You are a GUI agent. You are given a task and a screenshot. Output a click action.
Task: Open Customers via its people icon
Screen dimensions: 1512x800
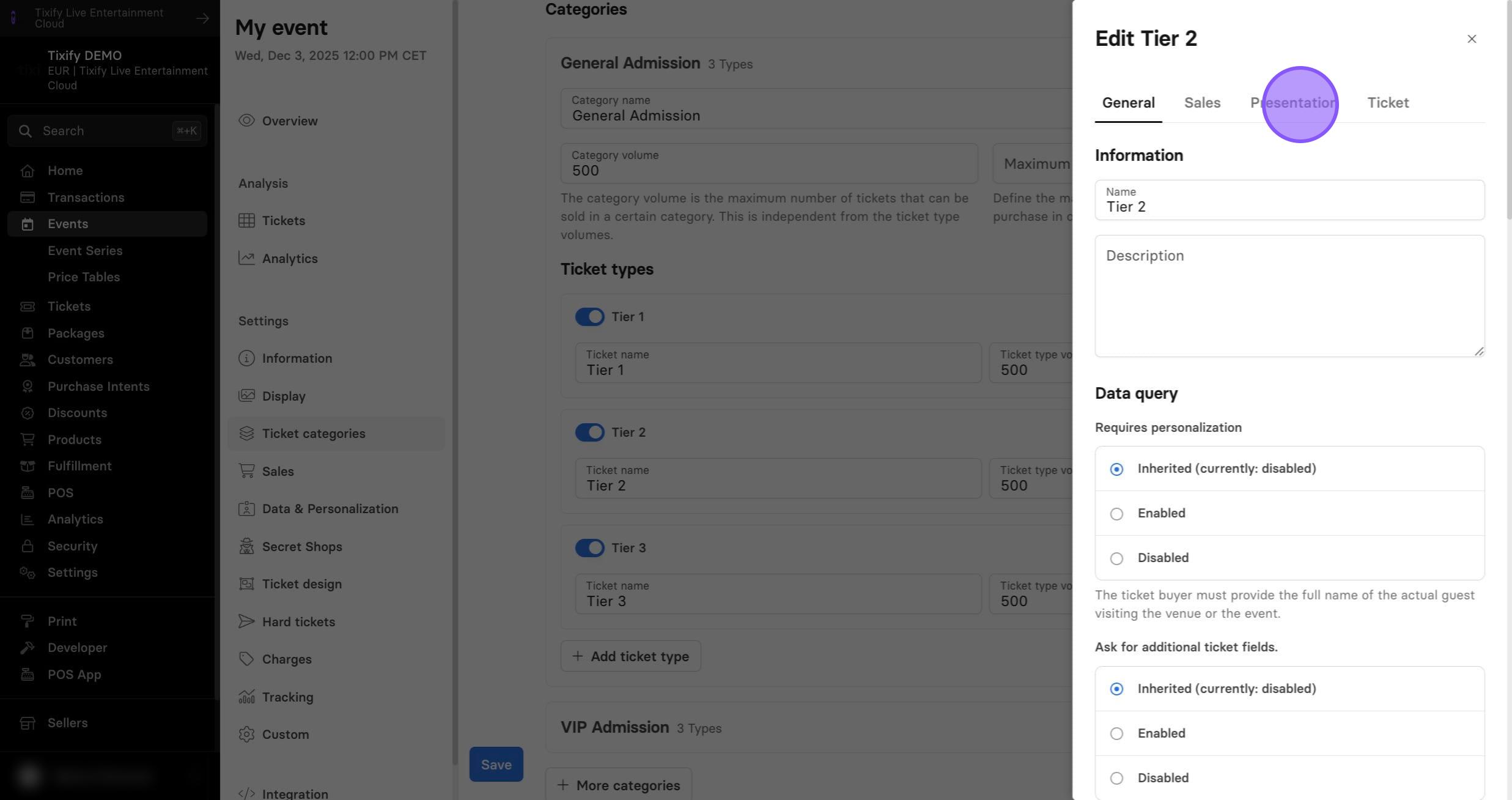pyautogui.click(x=27, y=360)
